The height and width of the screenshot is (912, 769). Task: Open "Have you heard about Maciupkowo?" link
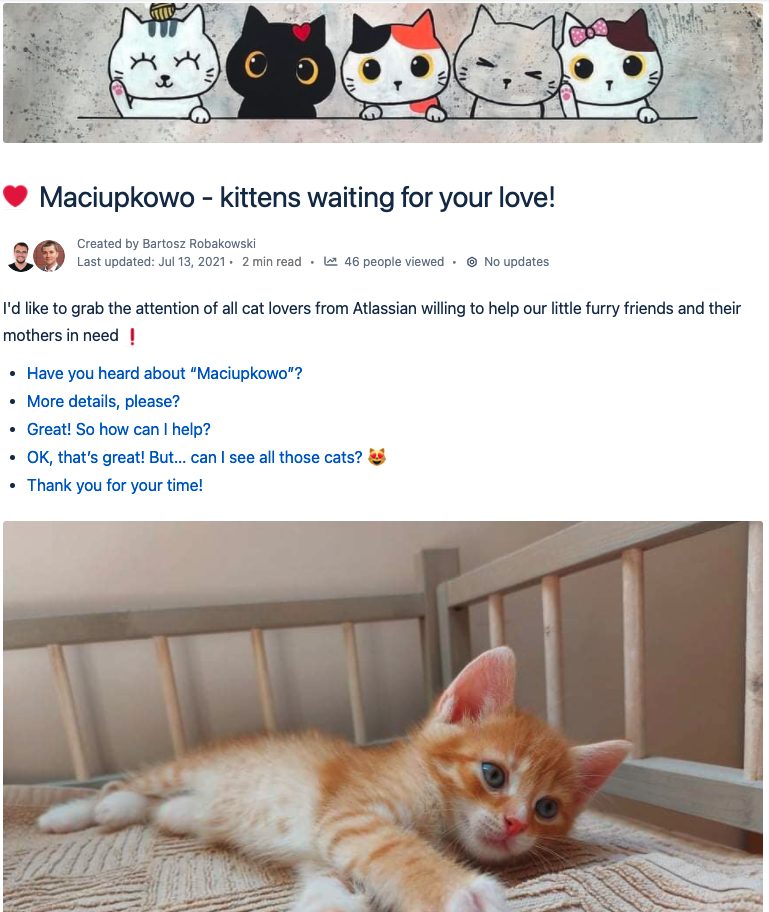pyautogui.click(x=165, y=373)
